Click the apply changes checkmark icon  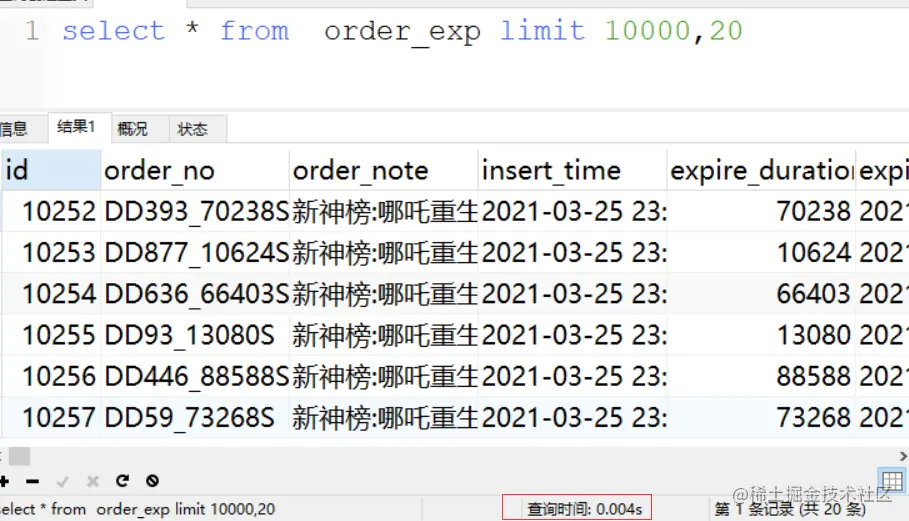63,481
